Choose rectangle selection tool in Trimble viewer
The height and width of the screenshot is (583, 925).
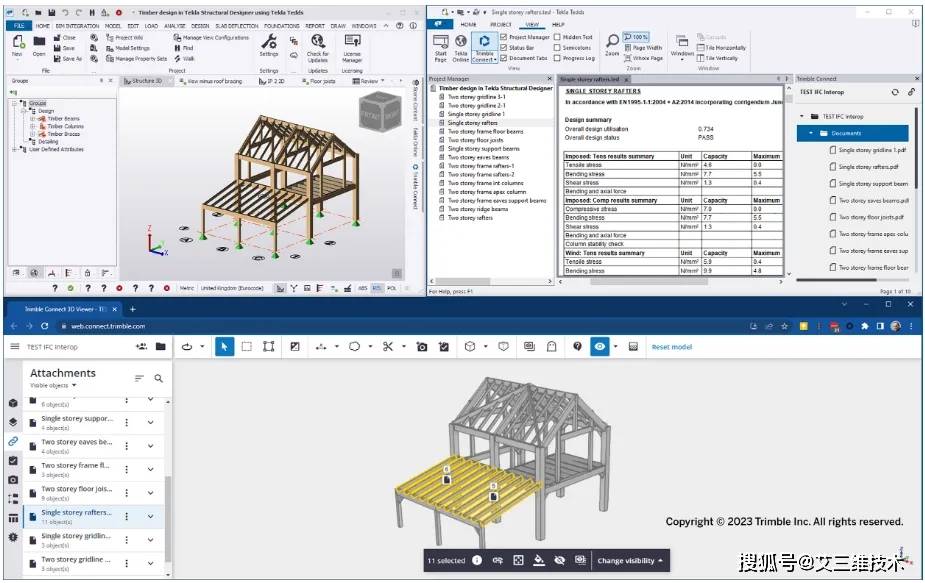247,347
